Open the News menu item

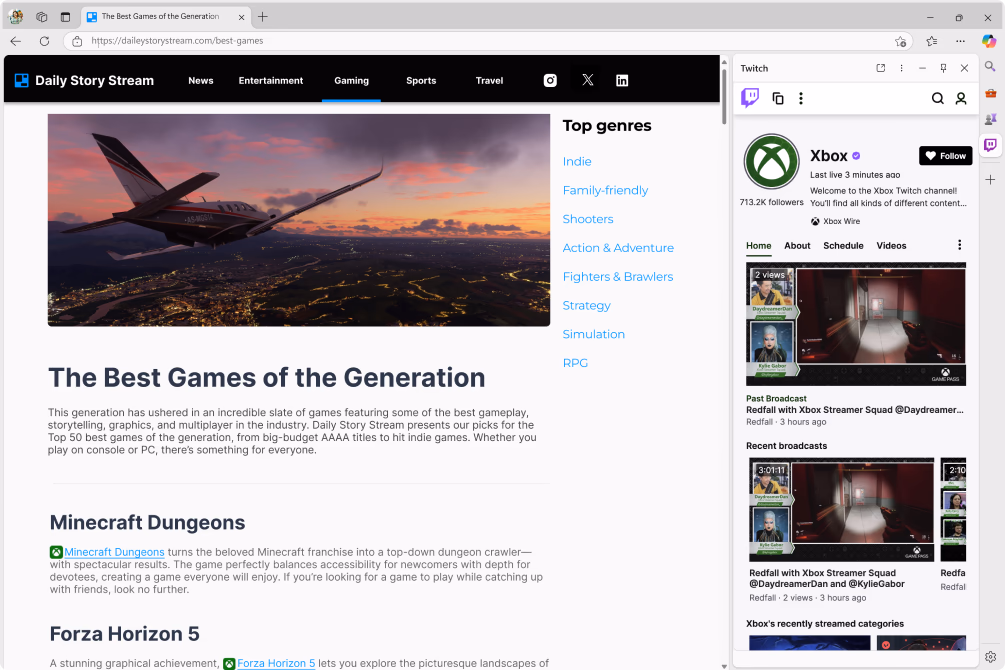tap(201, 80)
